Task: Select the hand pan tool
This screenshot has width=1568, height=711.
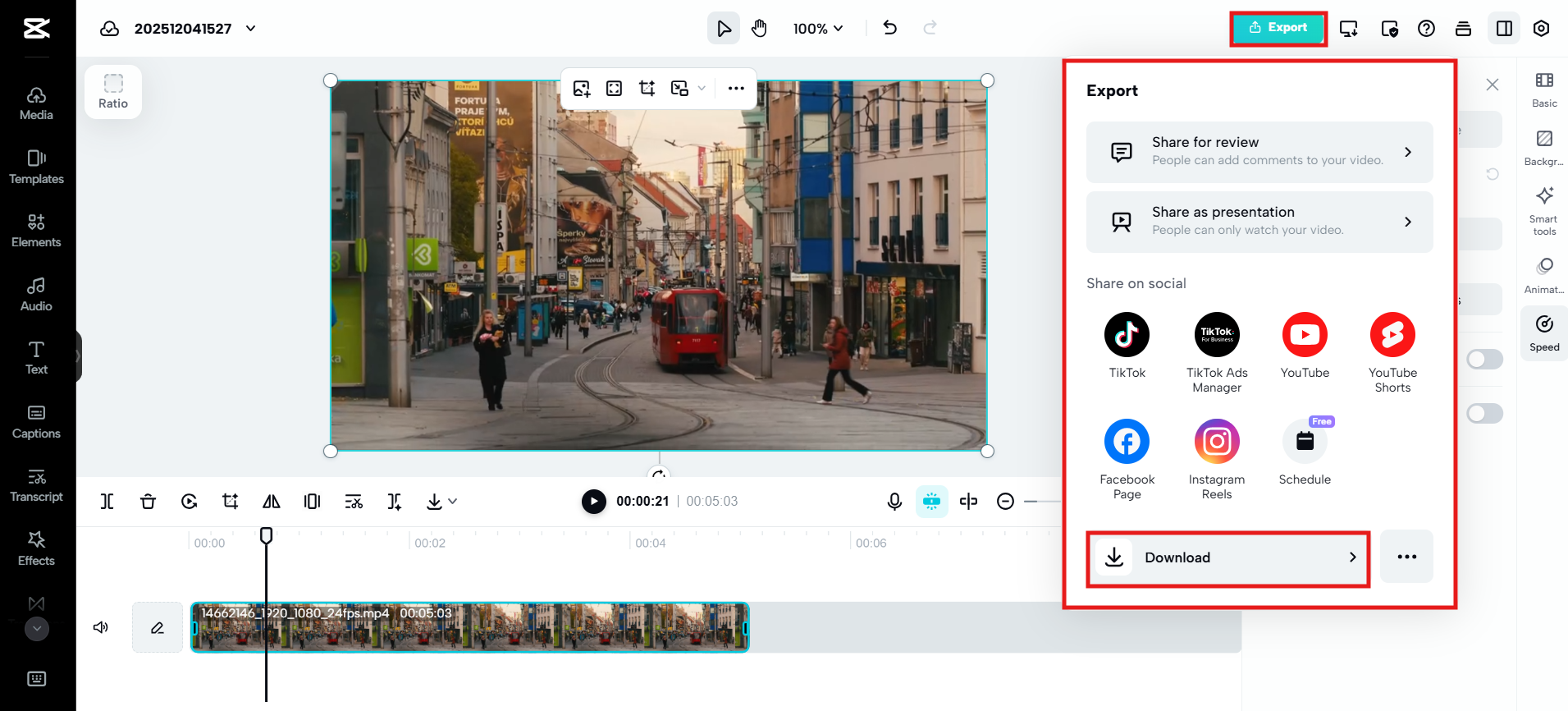Action: pos(760,29)
